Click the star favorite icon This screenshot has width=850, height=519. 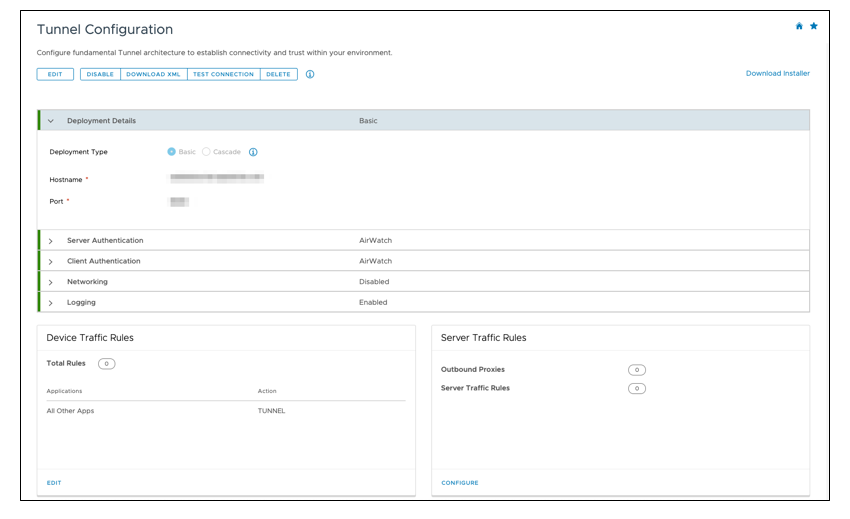pyautogui.click(x=814, y=27)
